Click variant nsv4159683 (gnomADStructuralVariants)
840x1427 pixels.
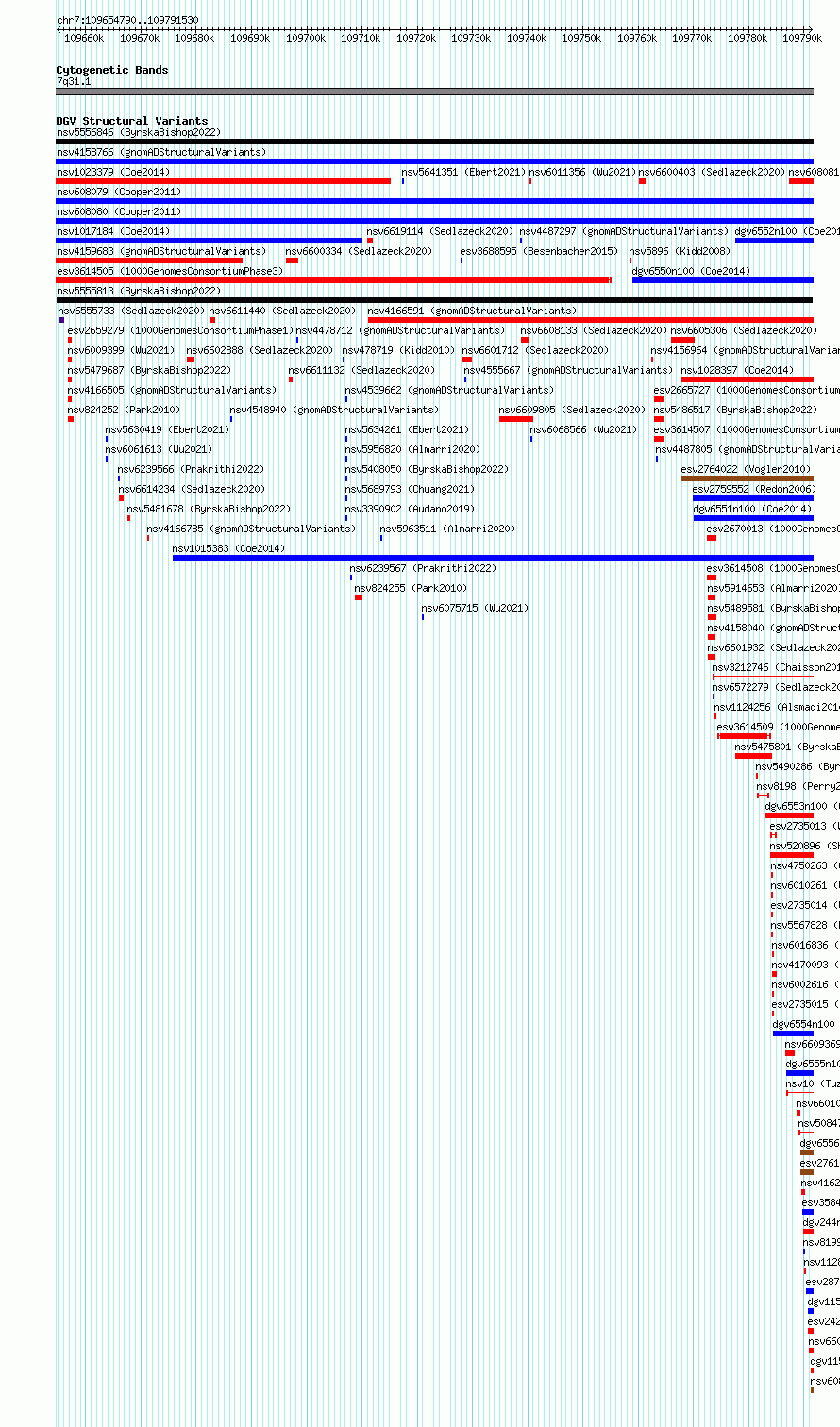tap(161, 251)
